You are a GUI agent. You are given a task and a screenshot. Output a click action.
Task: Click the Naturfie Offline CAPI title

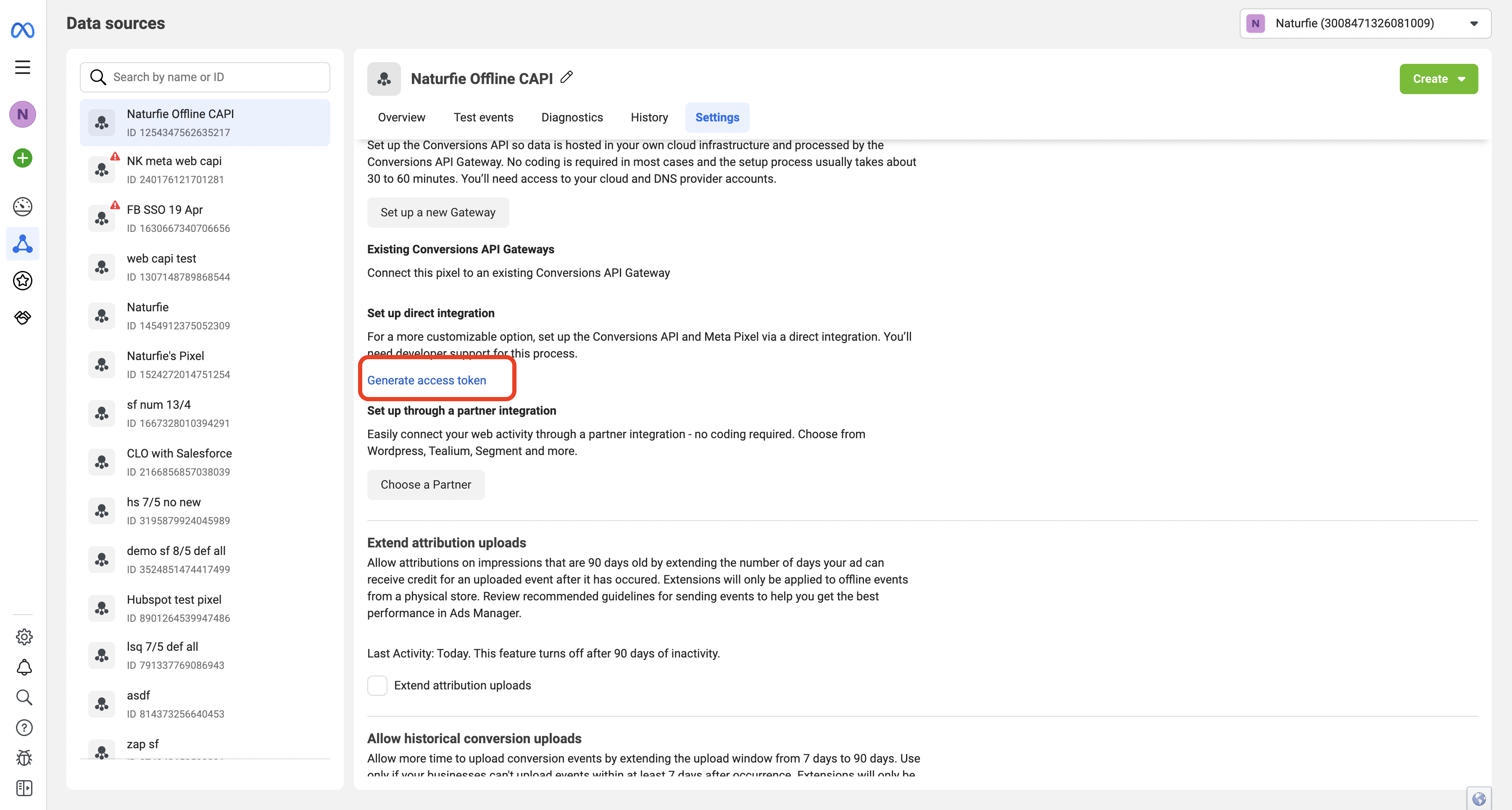pyautogui.click(x=482, y=79)
